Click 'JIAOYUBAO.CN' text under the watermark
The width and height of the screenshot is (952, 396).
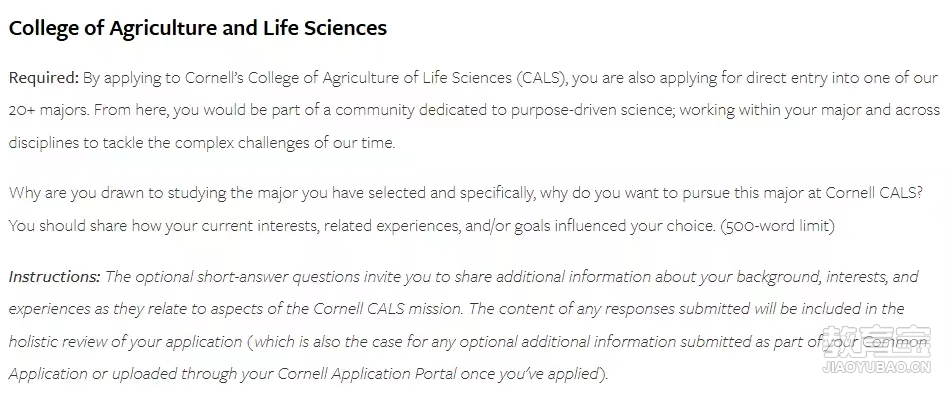pos(876,367)
